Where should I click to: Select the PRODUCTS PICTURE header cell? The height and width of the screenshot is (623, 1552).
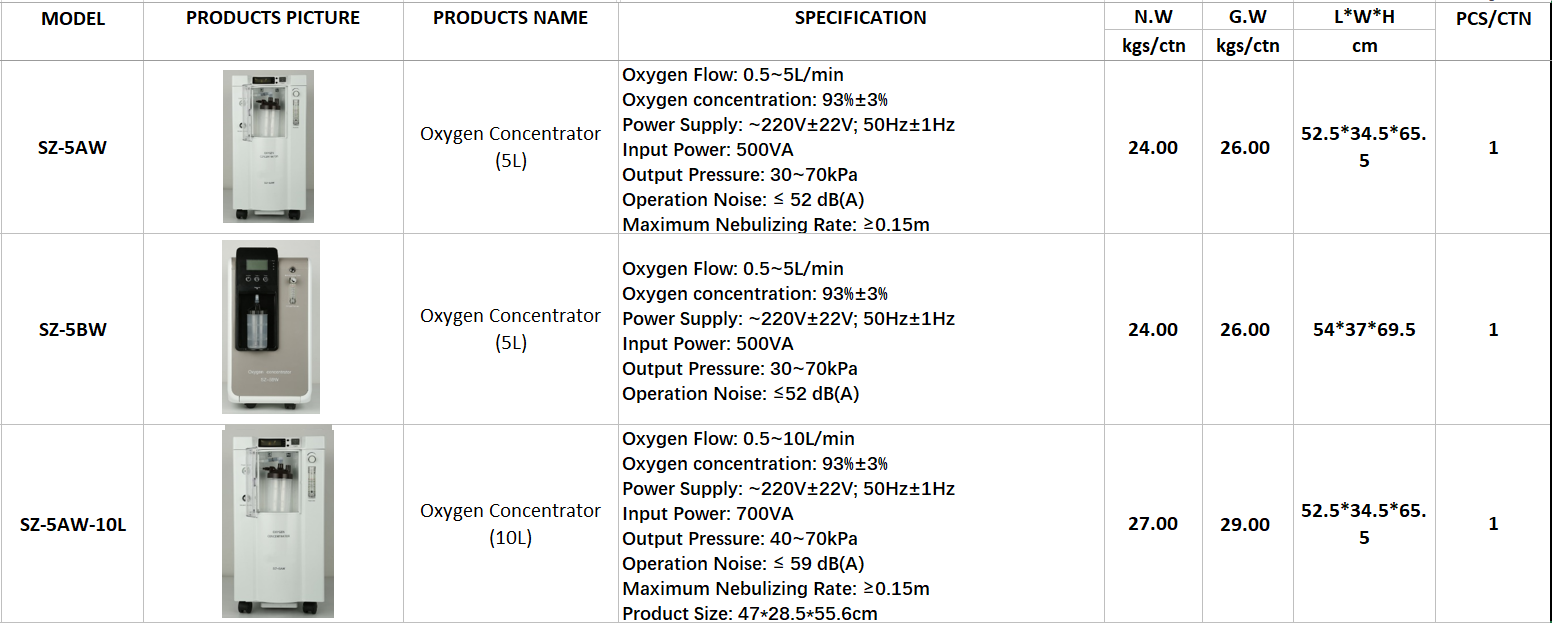tap(273, 31)
